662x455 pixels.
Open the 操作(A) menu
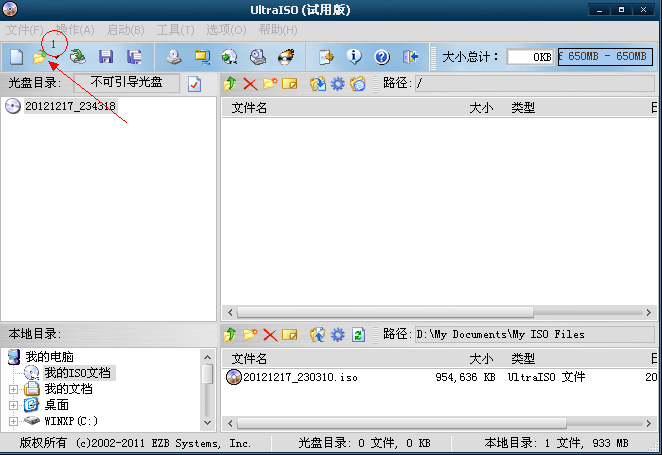75,30
